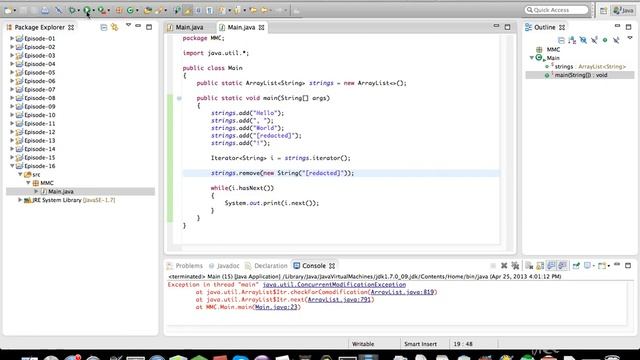This screenshot has width=640, height=360.
Task: Toggle Link with Editor in Package Explorer
Action: pos(115,27)
